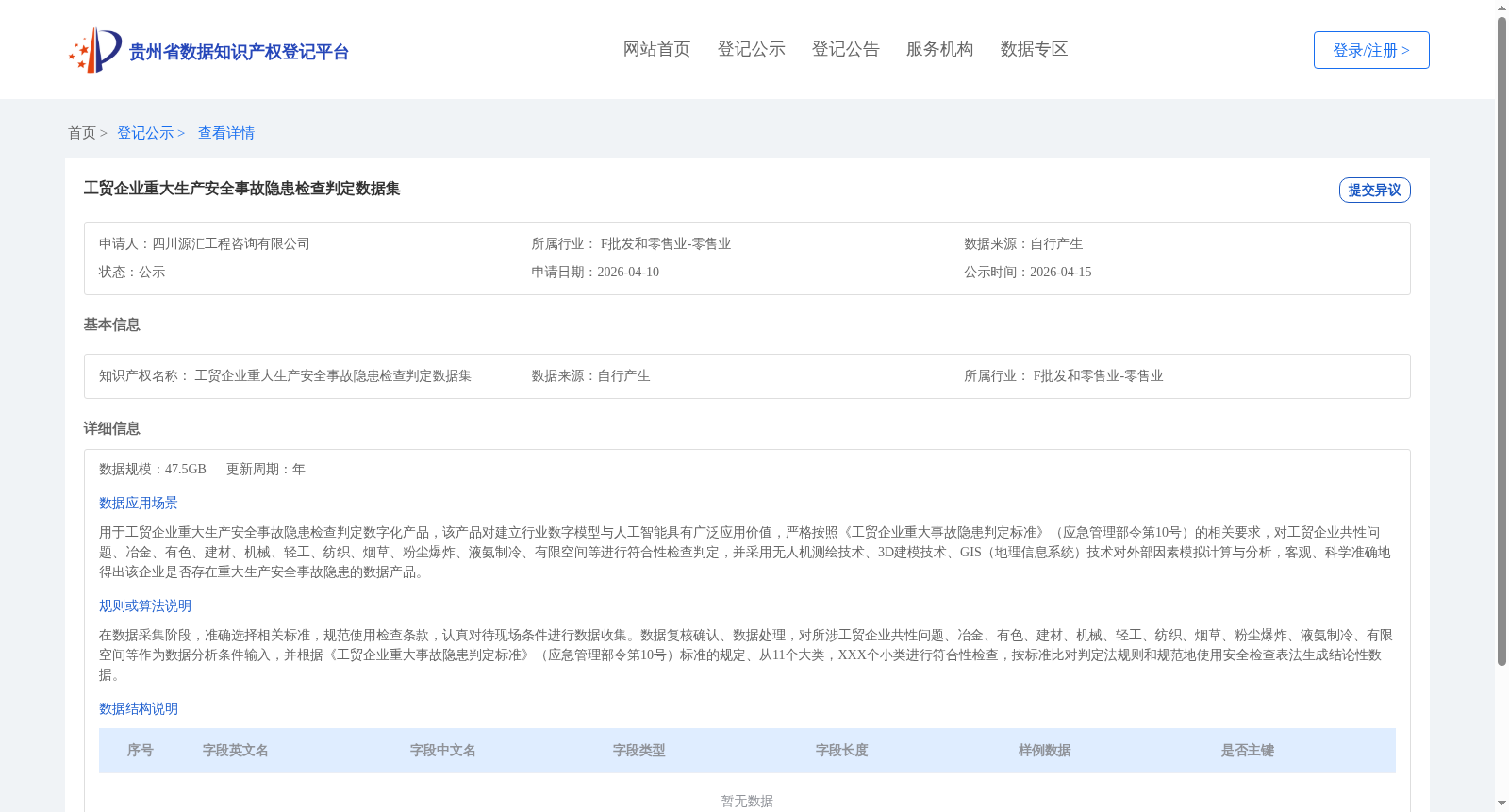
Task: Click the 详细信息 section heading
Action: pos(111,428)
